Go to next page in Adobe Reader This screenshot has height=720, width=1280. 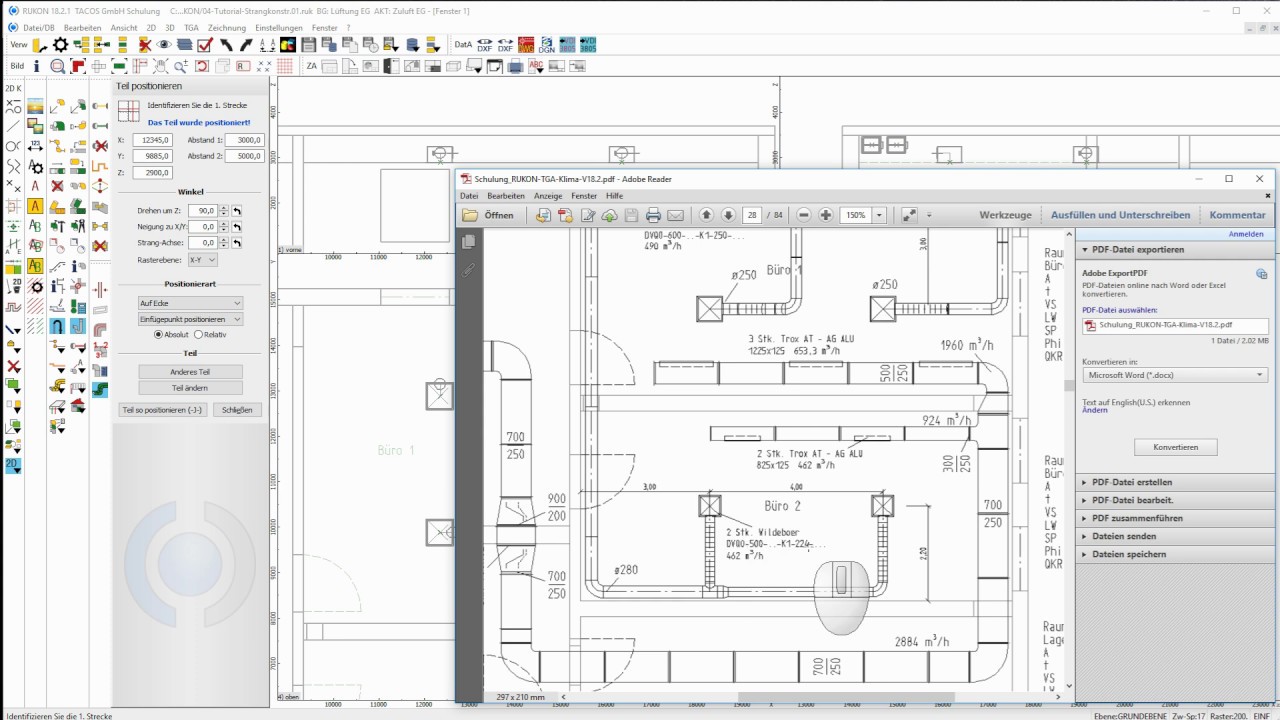(x=728, y=215)
